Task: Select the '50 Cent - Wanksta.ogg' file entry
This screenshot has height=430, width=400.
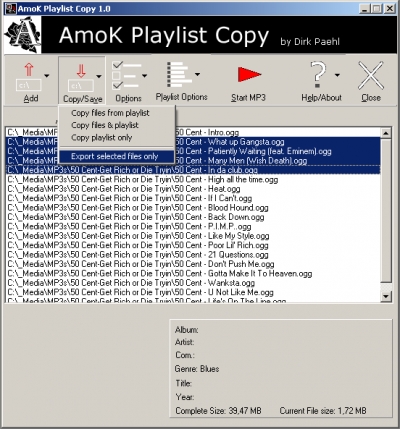Action: point(193,283)
